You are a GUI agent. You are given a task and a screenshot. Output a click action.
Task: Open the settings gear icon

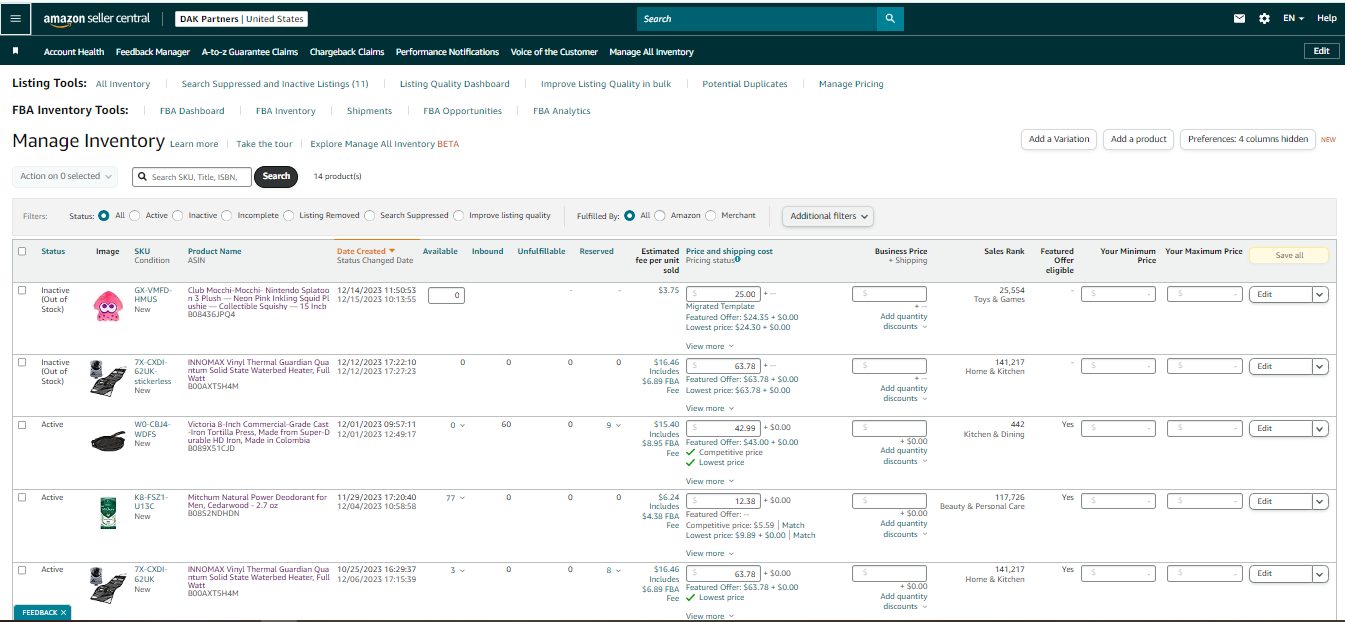(x=1265, y=19)
